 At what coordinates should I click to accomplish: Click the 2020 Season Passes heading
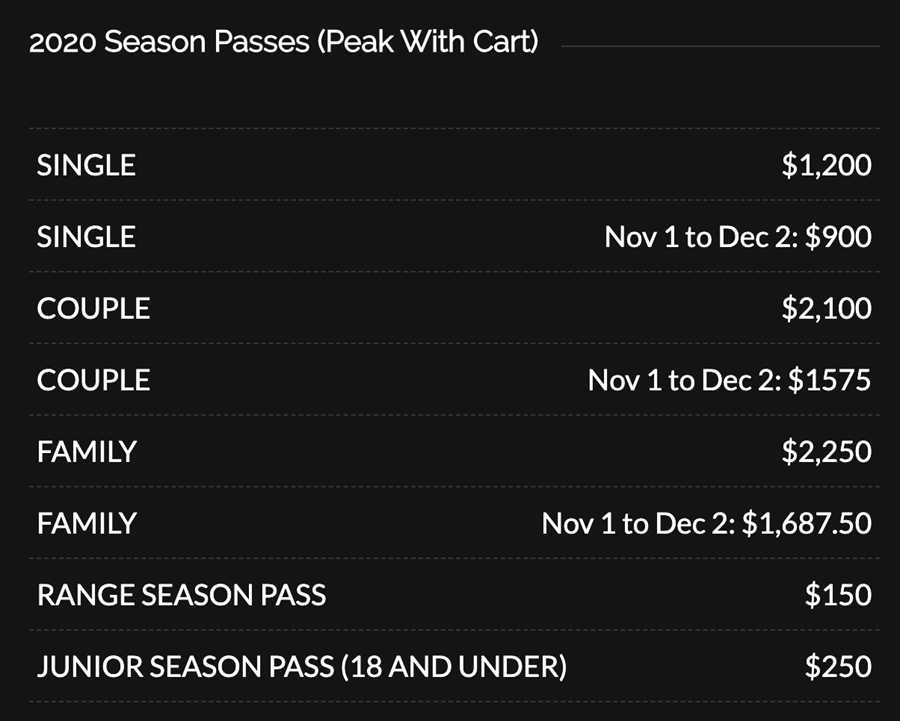click(284, 45)
